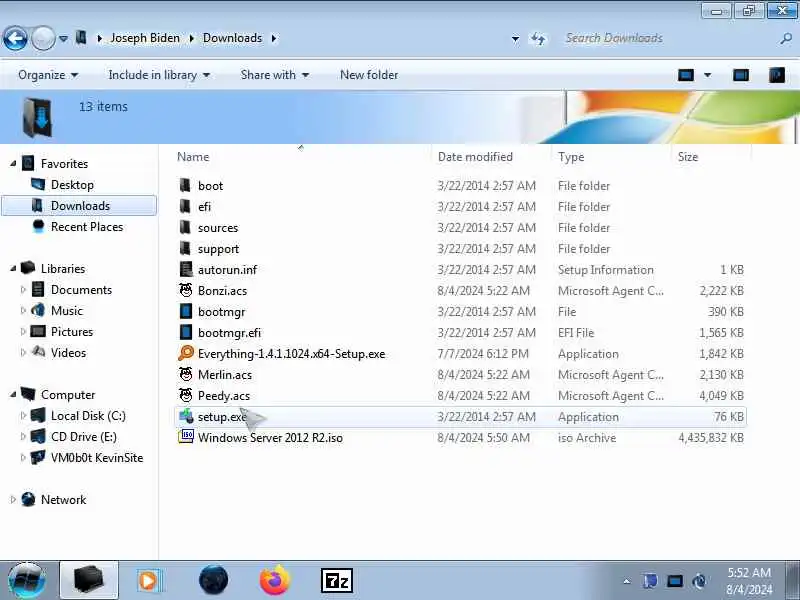Change your view icon in toolbar
This screenshot has width=800, height=600.
pos(686,76)
